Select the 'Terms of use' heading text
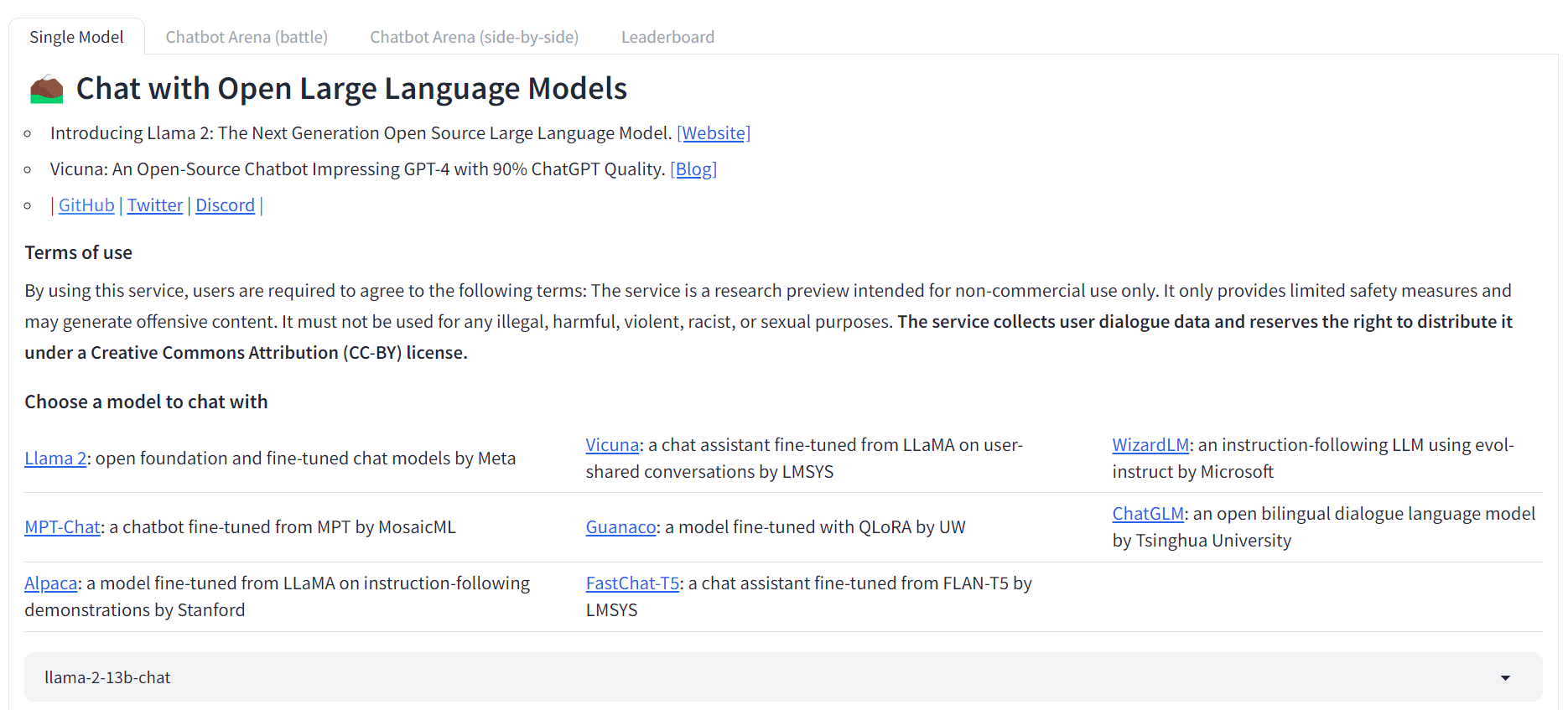Image resolution: width=1568 pixels, height=710 pixels. click(78, 253)
